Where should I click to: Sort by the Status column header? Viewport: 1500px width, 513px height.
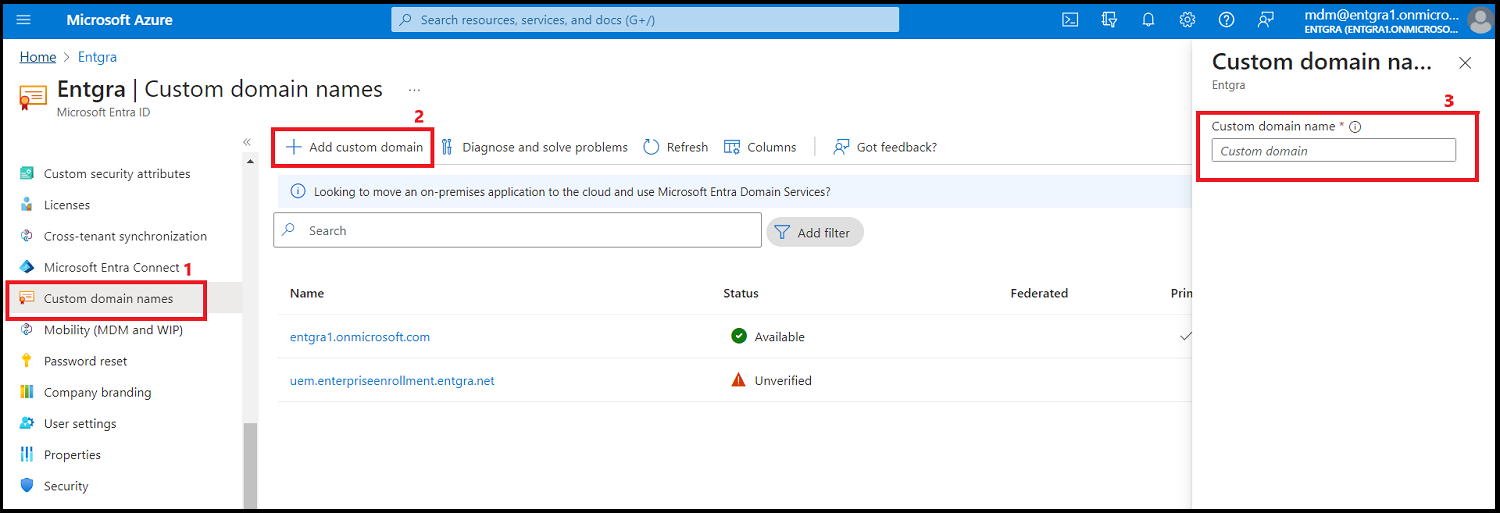(x=741, y=293)
